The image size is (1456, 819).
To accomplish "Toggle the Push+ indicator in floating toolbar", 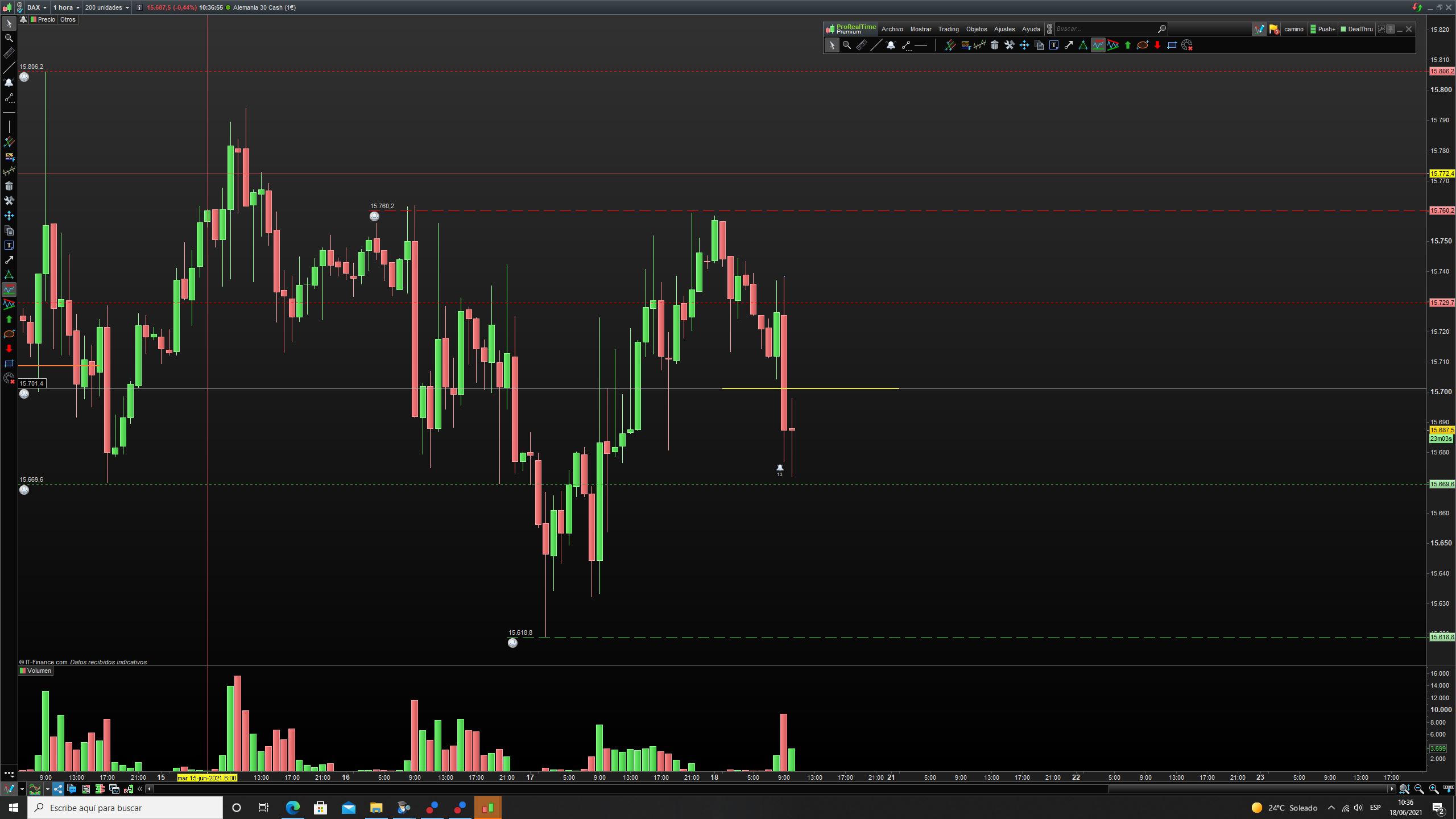I will (1322, 29).
